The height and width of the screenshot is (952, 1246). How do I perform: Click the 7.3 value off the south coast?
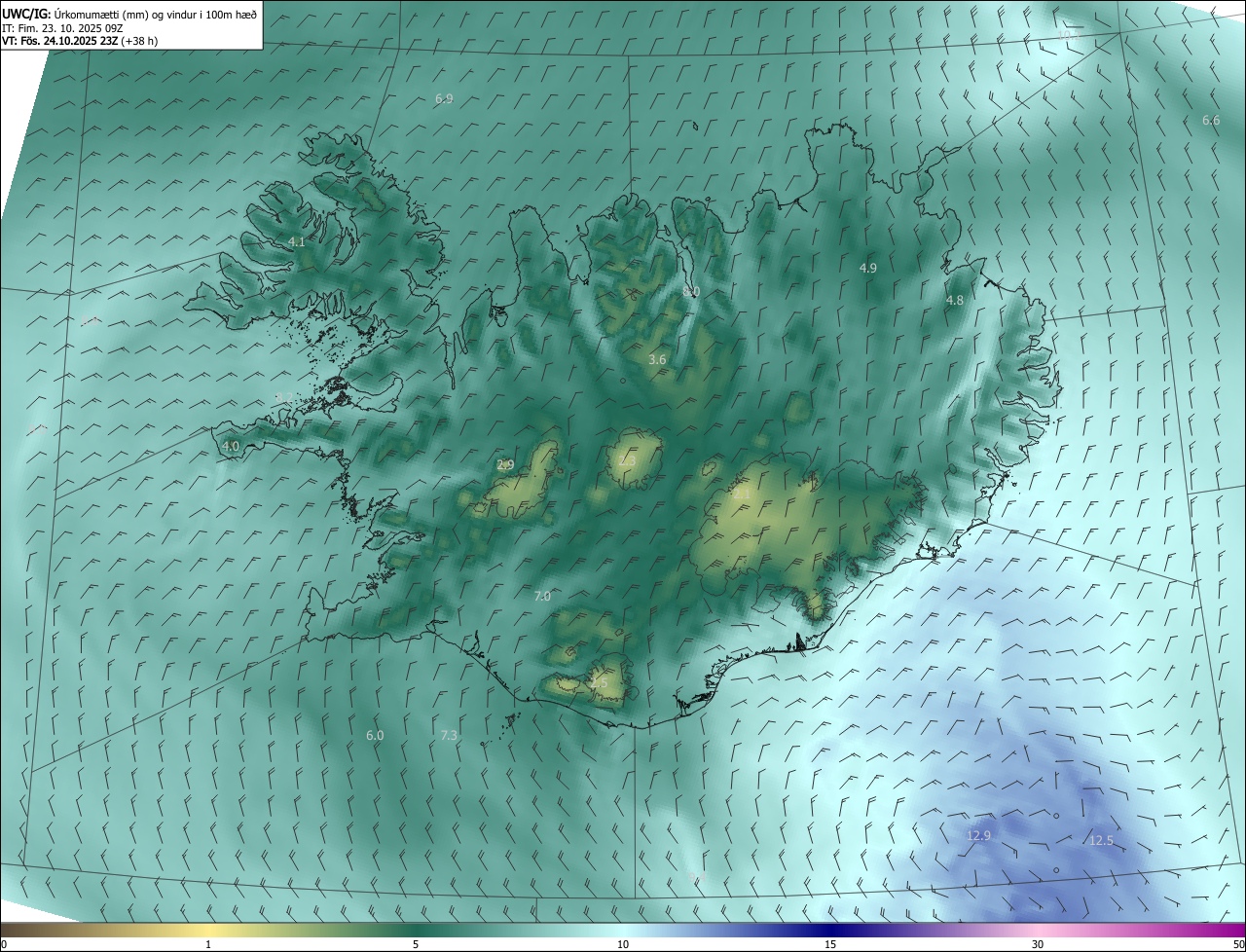click(x=449, y=735)
